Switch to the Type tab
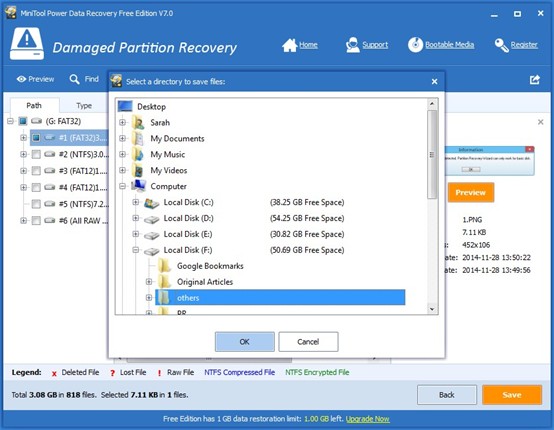The height and width of the screenshot is (430, 554). (84, 105)
